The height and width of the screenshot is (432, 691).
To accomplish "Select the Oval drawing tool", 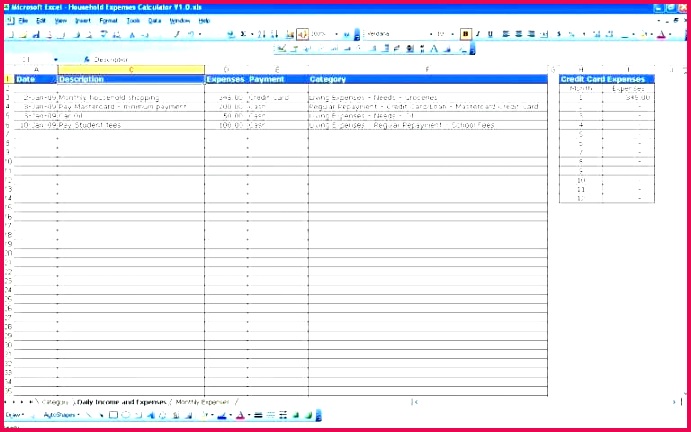I will point(126,415).
